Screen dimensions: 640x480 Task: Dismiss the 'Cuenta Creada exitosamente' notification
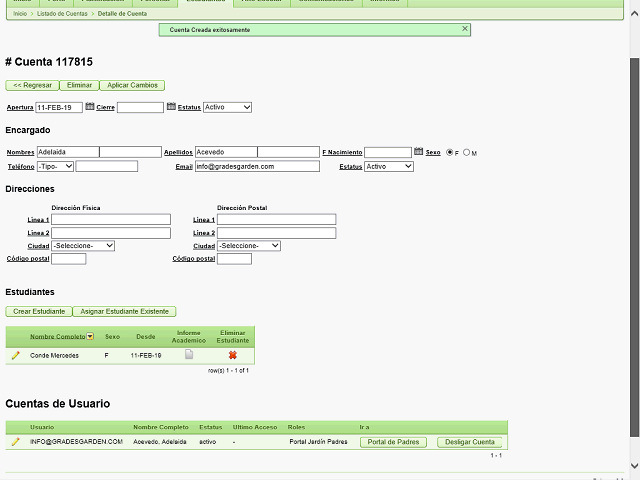point(464,29)
